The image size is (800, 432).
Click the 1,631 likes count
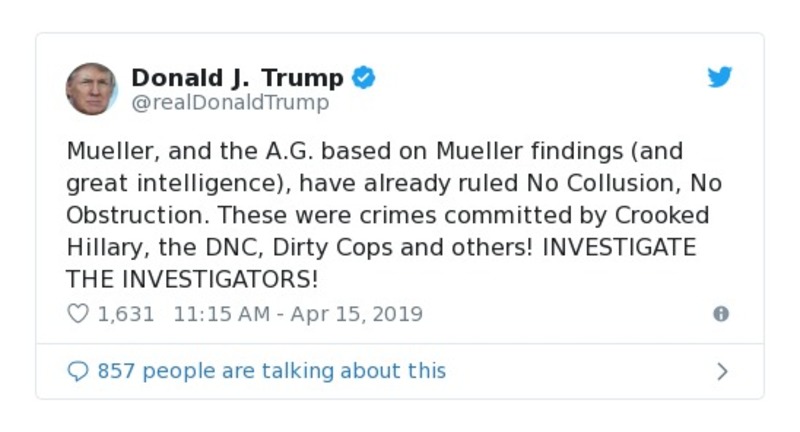tap(126, 314)
